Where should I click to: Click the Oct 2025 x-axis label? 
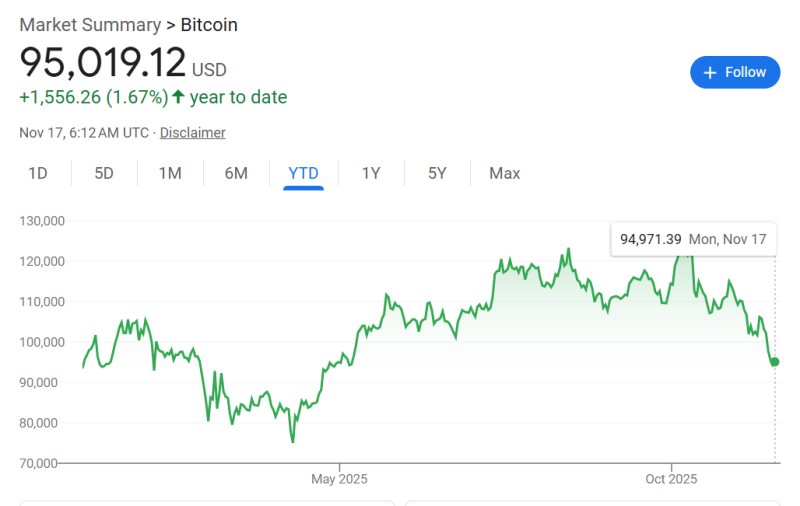tap(670, 479)
